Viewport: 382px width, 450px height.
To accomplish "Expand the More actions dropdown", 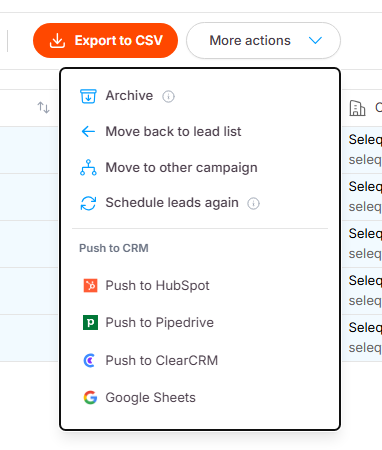I will [x=263, y=41].
